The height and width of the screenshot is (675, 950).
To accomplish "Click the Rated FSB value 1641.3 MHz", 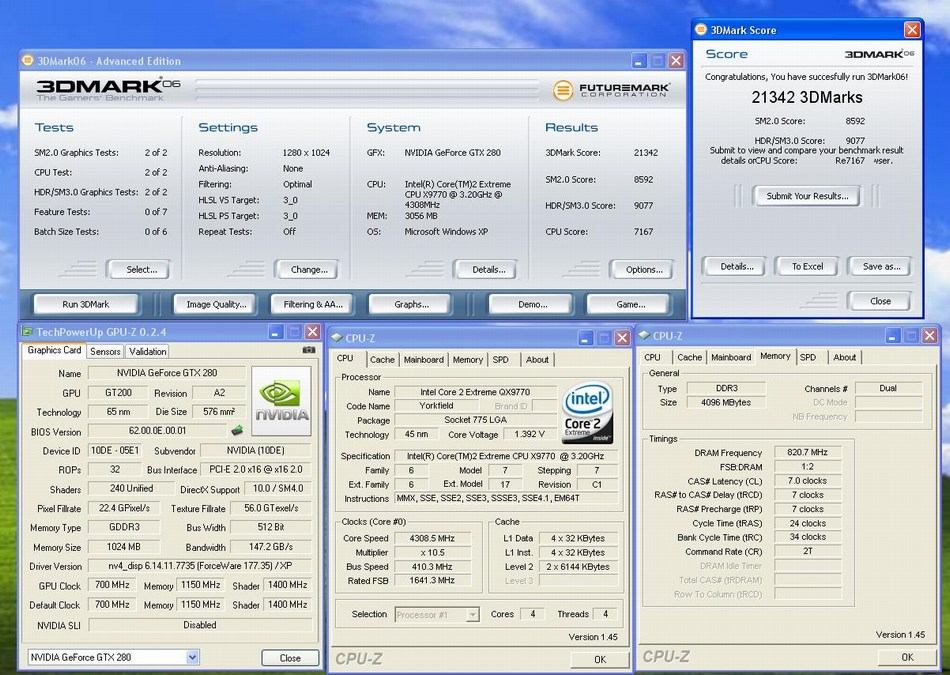I will click(432, 580).
